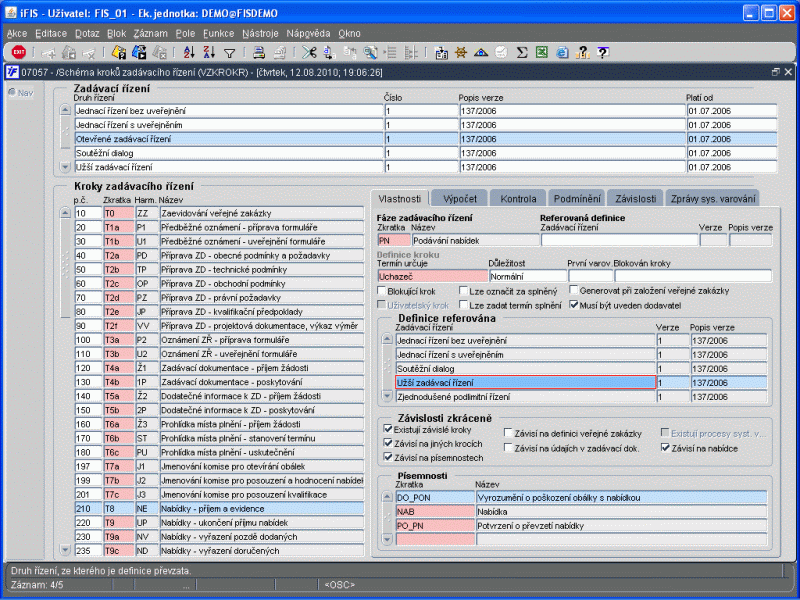The width and height of the screenshot is (800, 600).
Task: Switch to the 'Závislosti' tab
Action: tap(635, 198)
